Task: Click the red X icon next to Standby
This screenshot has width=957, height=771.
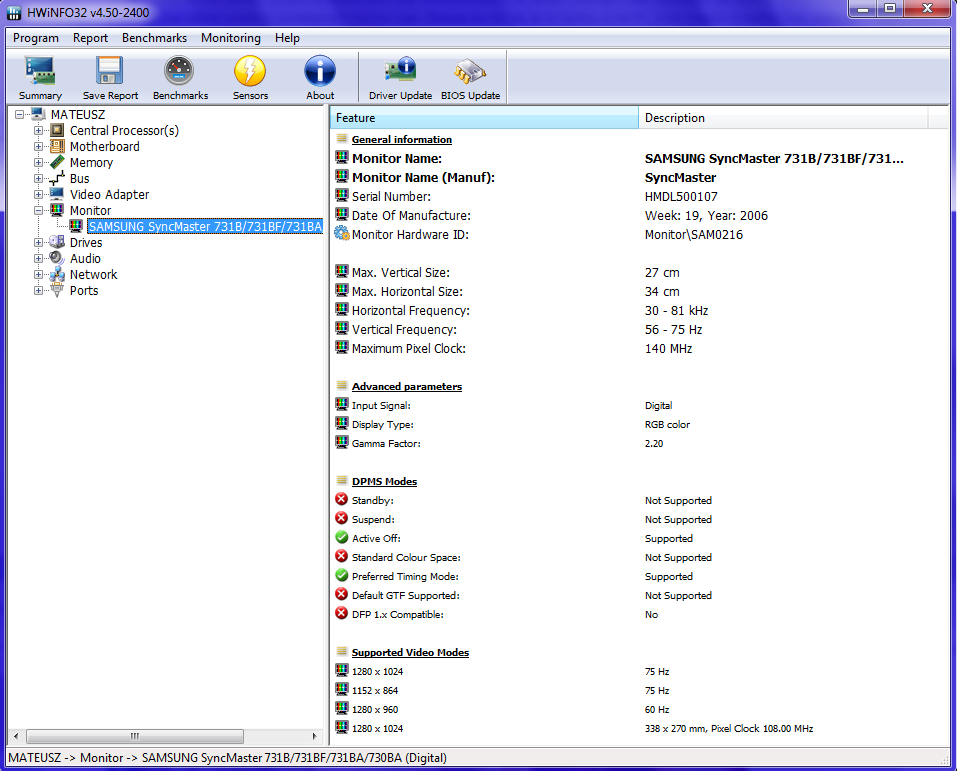Action: [342, 499]
